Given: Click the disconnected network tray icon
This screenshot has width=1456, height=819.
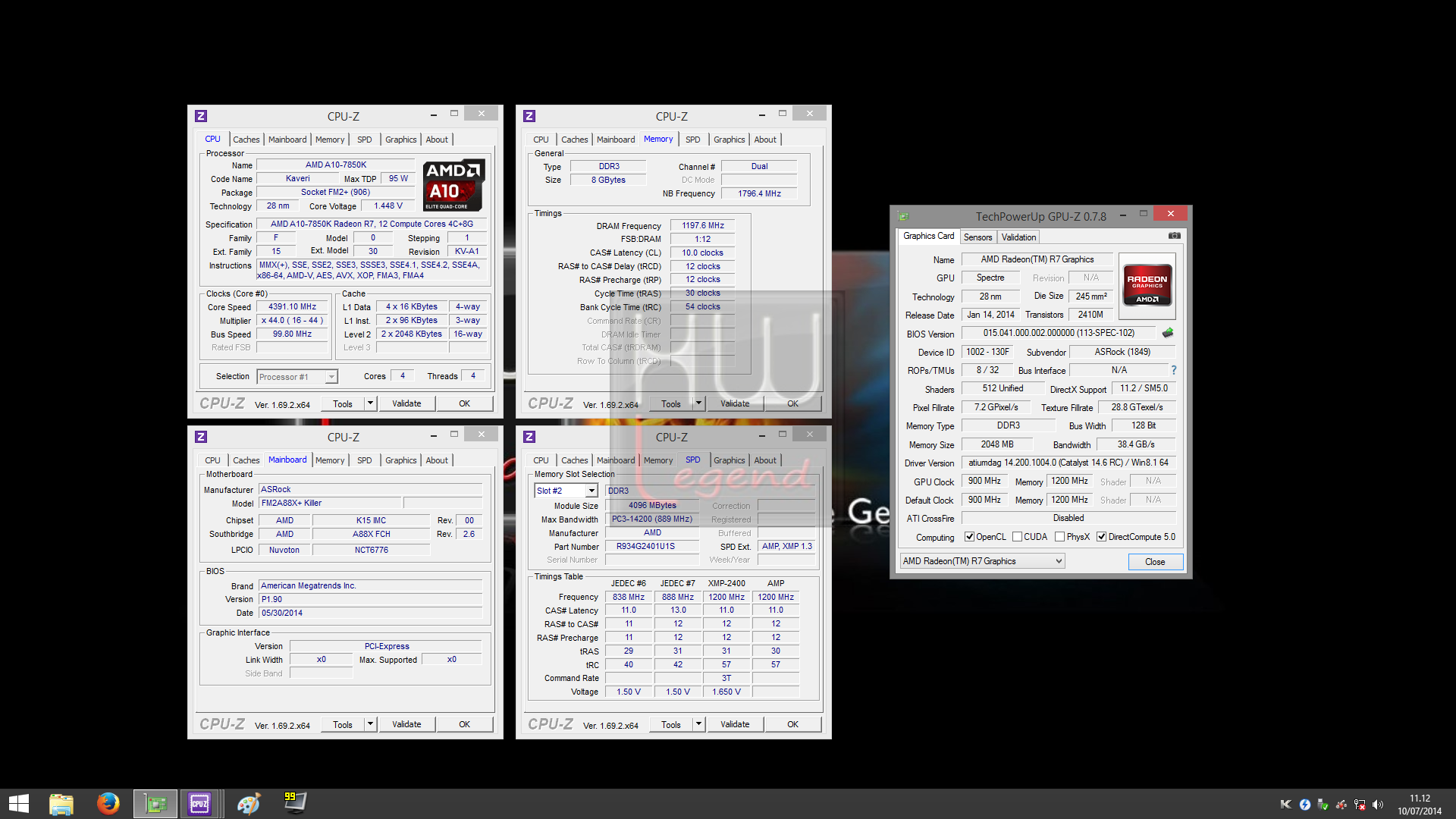Looking at the screenshot, I should coord(1360,805).
